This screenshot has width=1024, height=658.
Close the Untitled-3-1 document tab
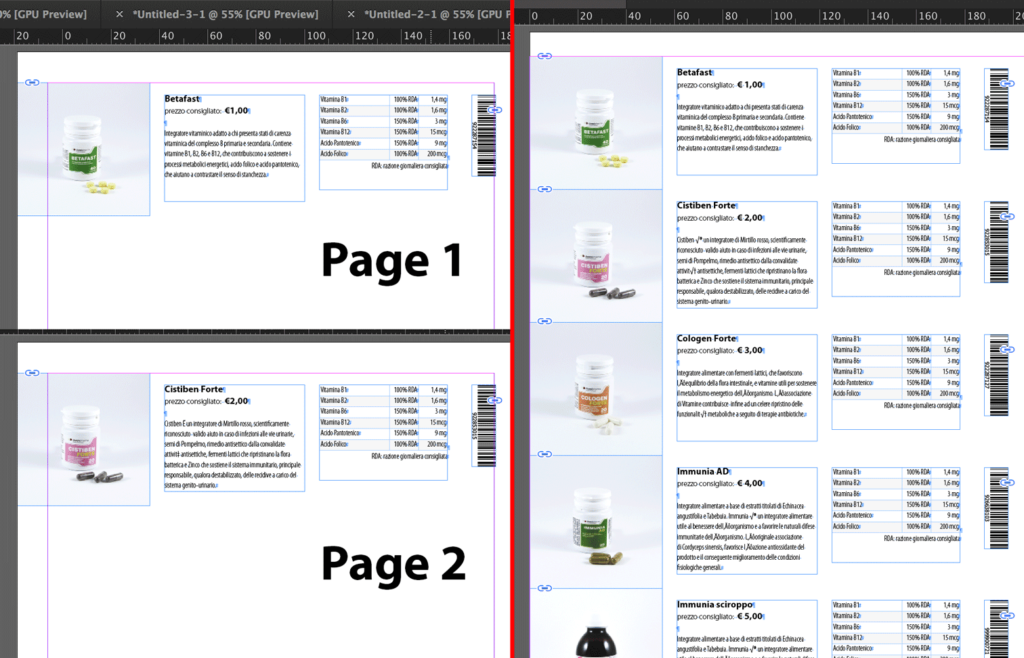pyautogui.click(x=119, y=14)
